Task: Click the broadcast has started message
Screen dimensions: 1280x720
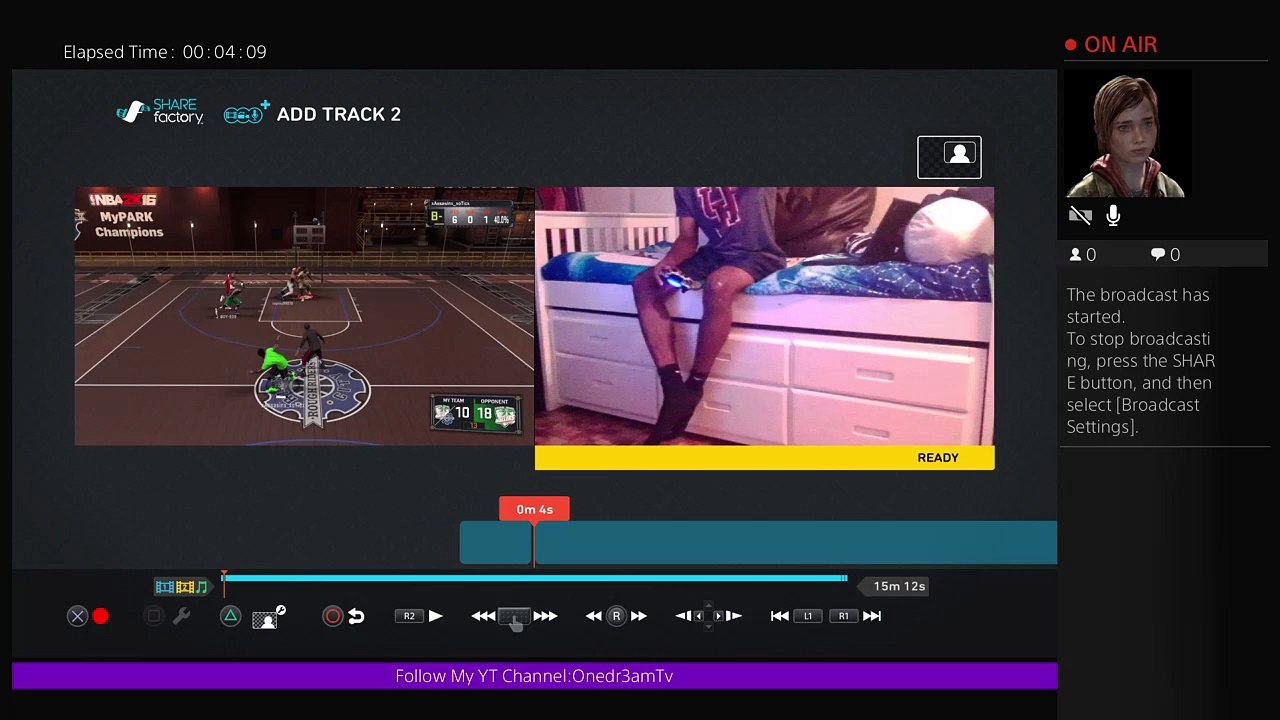Action: point(1141,361)
